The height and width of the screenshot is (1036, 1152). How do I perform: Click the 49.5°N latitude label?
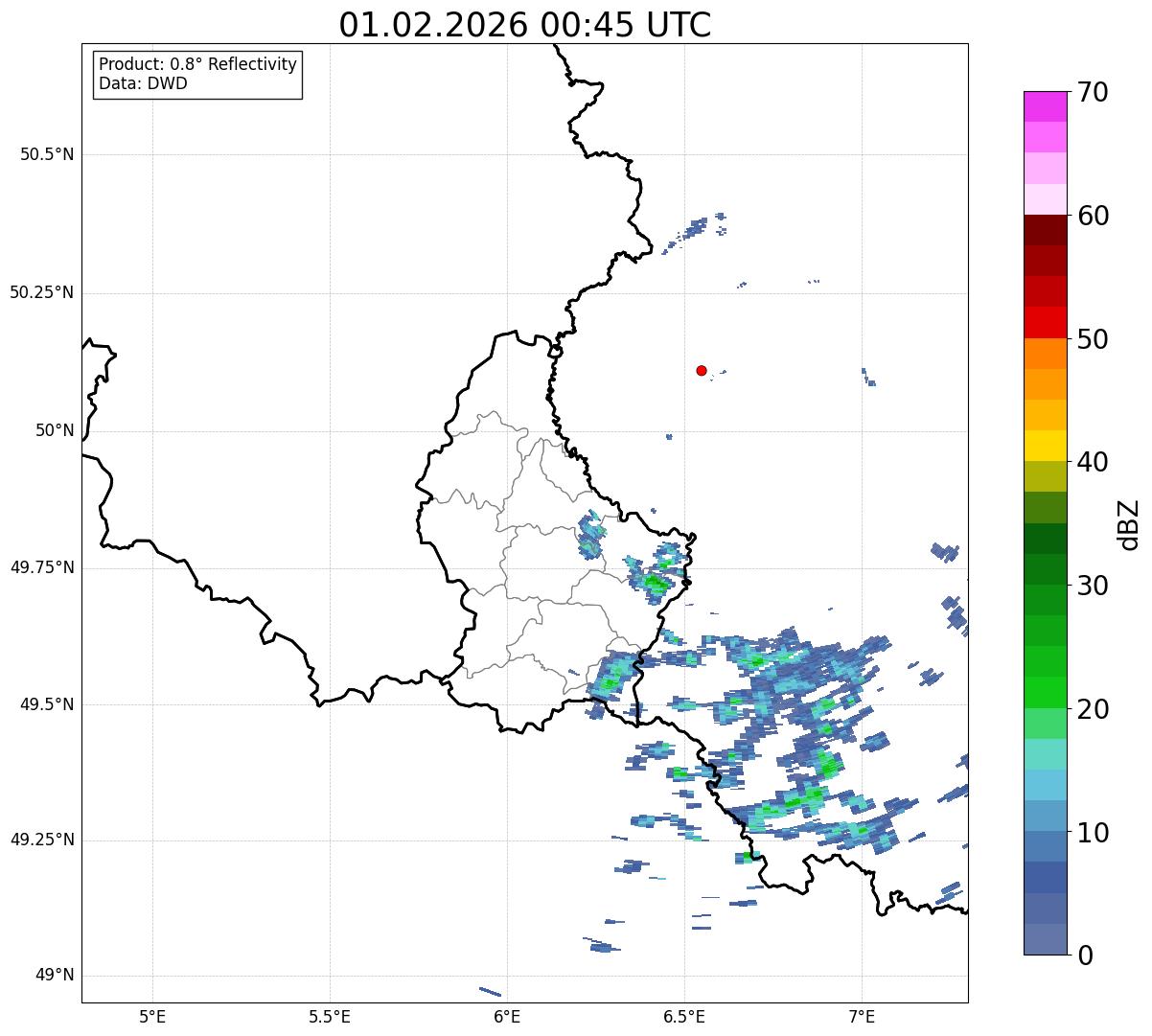tap(47, 704)
